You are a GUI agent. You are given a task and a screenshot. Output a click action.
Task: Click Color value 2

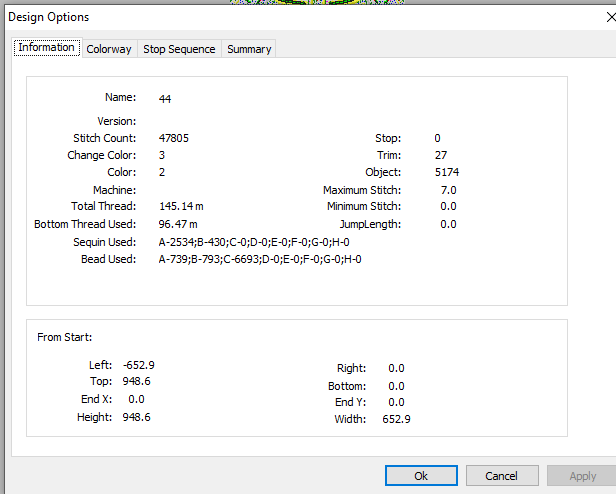click(162, 172)
